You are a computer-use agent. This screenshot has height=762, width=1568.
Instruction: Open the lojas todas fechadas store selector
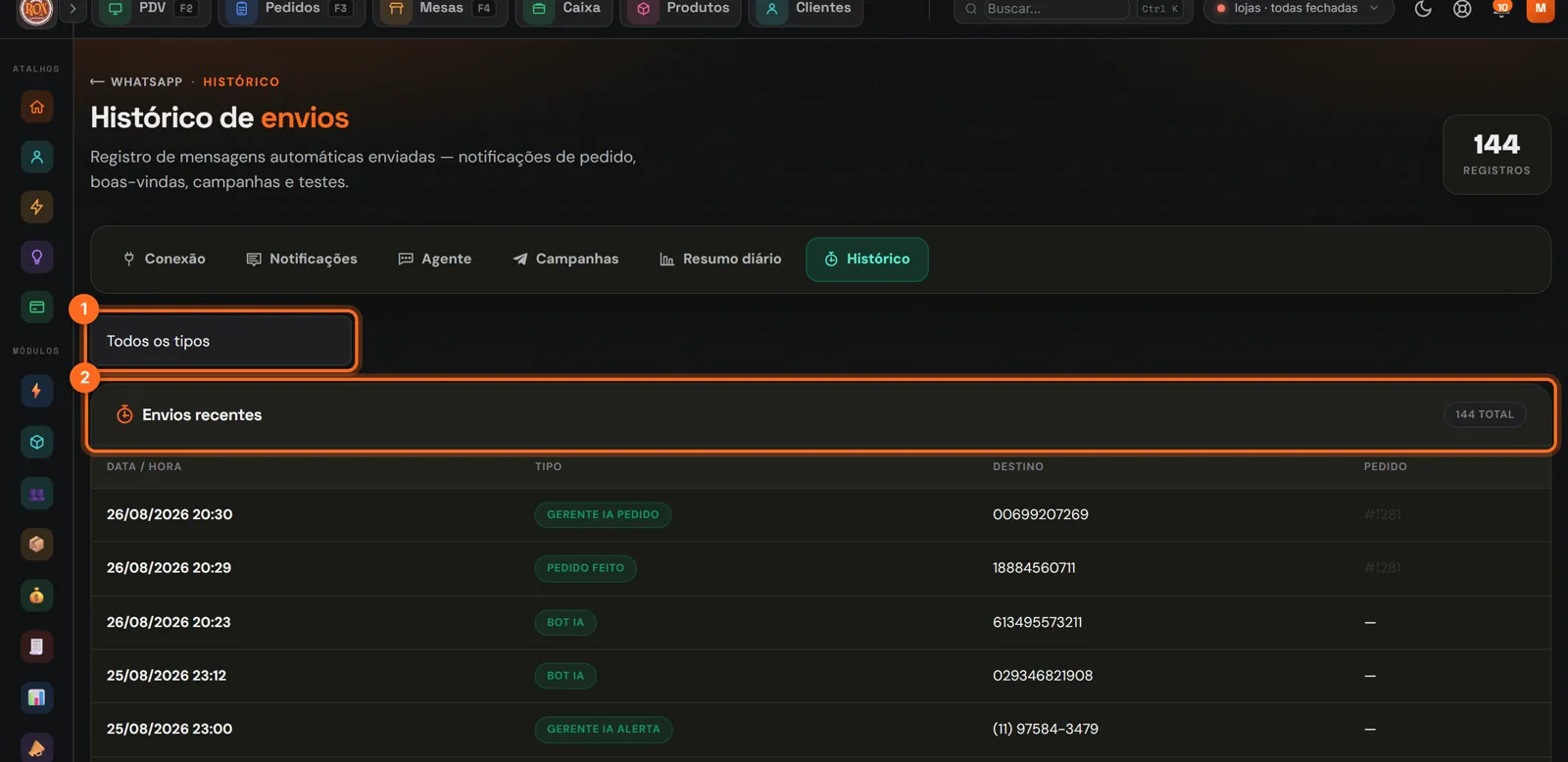coord(1298,9)
